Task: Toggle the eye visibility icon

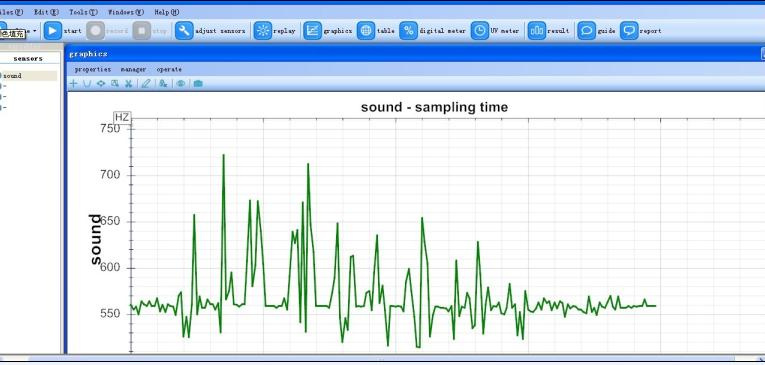Action: tap(181, 83)
